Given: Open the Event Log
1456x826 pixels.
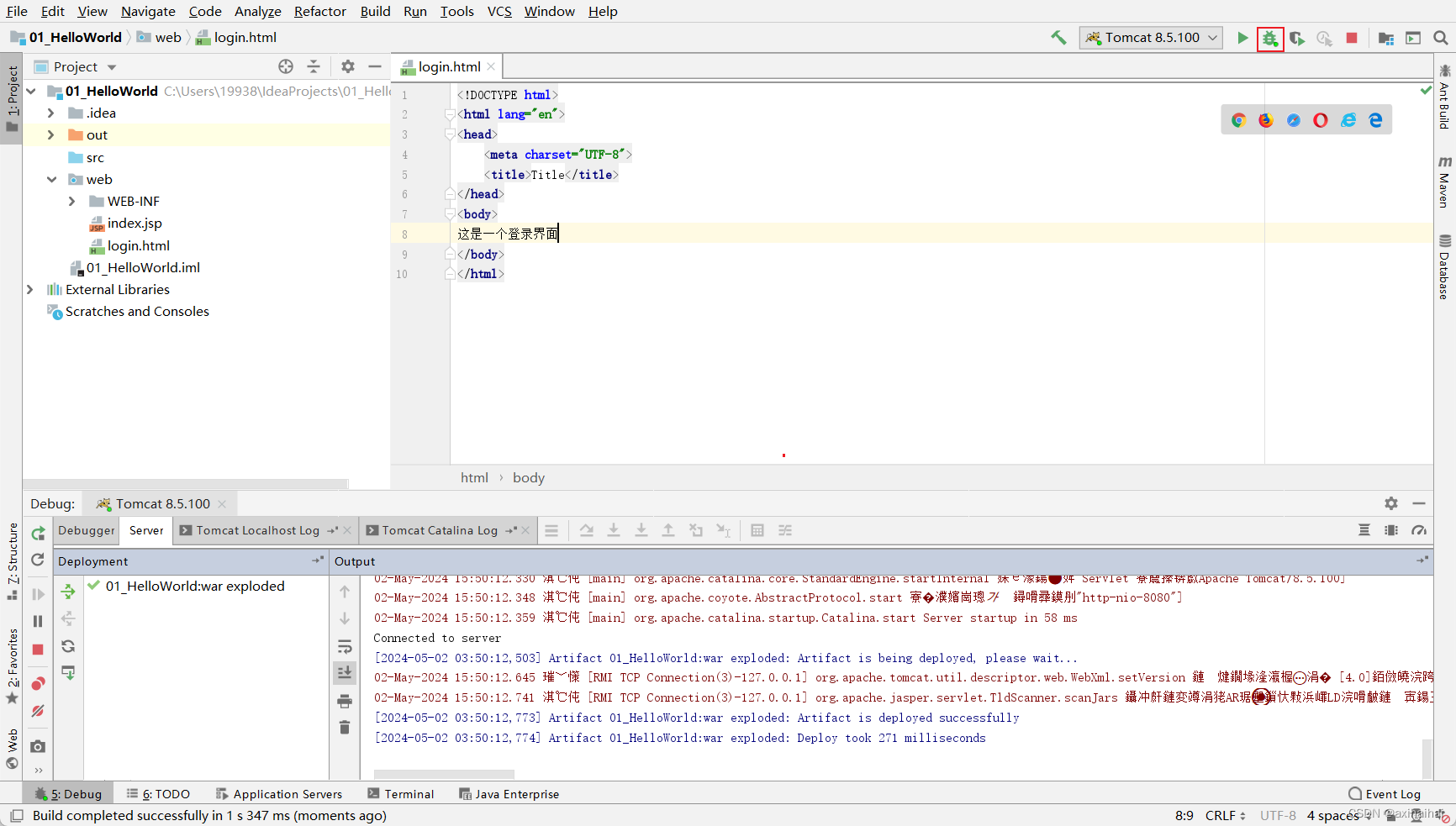Looking at the screenshot, I should pos(1385,794).
